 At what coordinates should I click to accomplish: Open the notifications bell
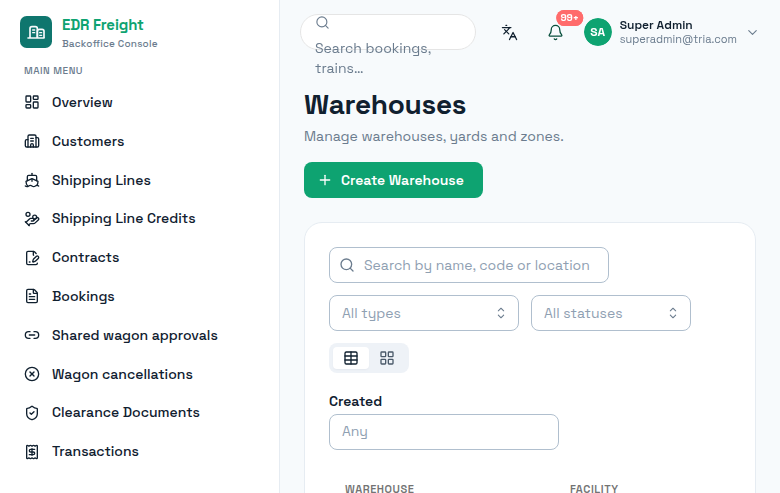tap(555, 32)
